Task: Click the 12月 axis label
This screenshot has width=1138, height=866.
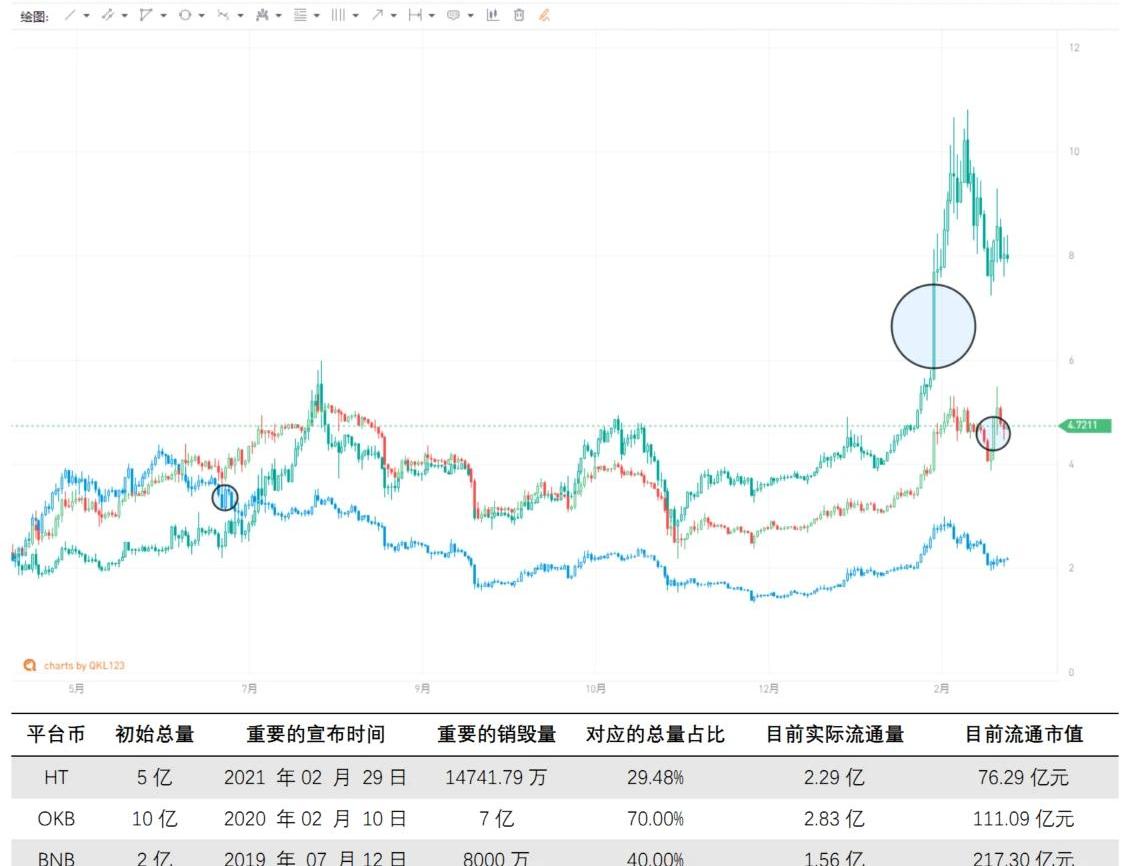Action: (x=769, y=688)
